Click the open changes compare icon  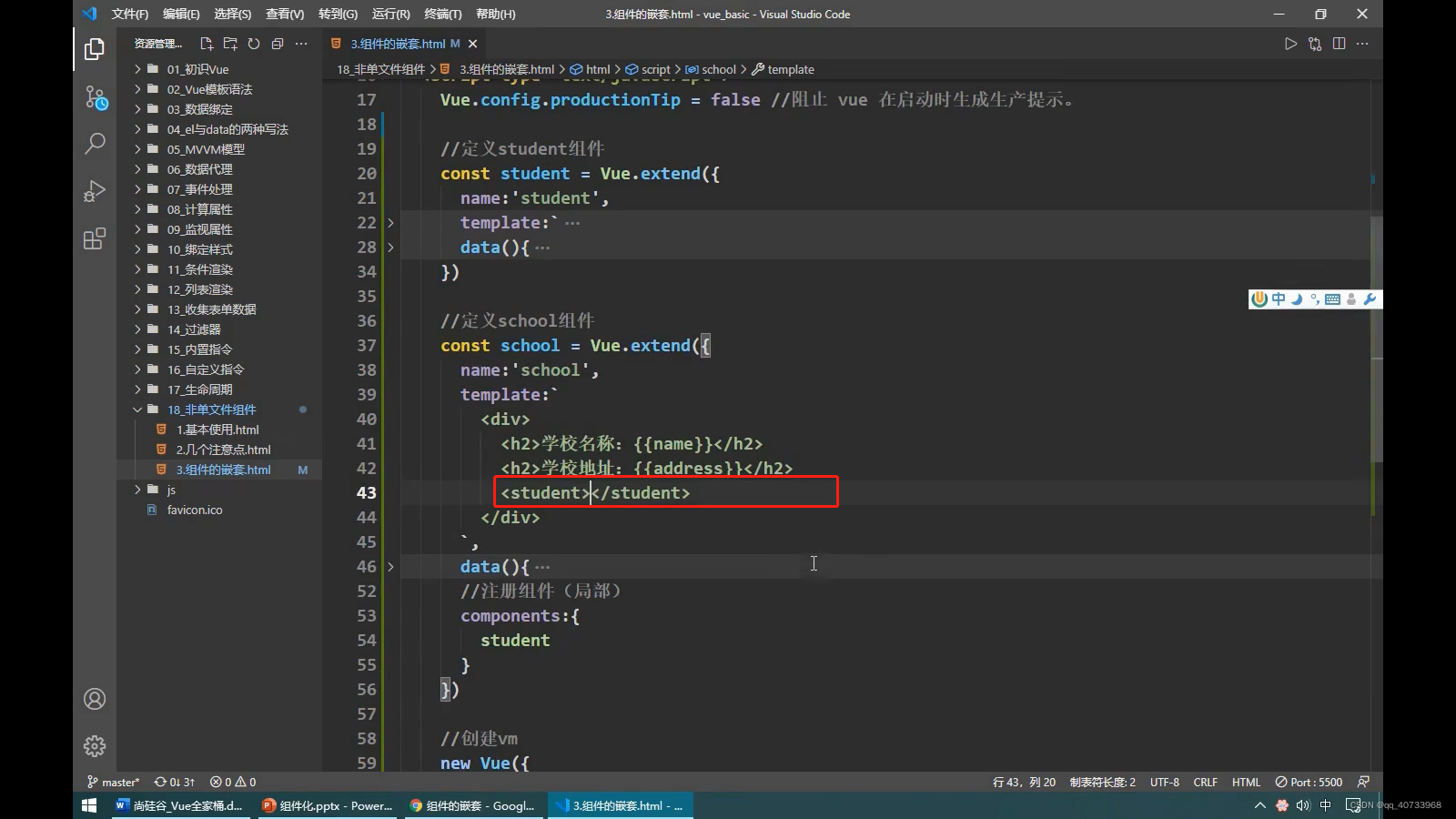pos(1315,44)
